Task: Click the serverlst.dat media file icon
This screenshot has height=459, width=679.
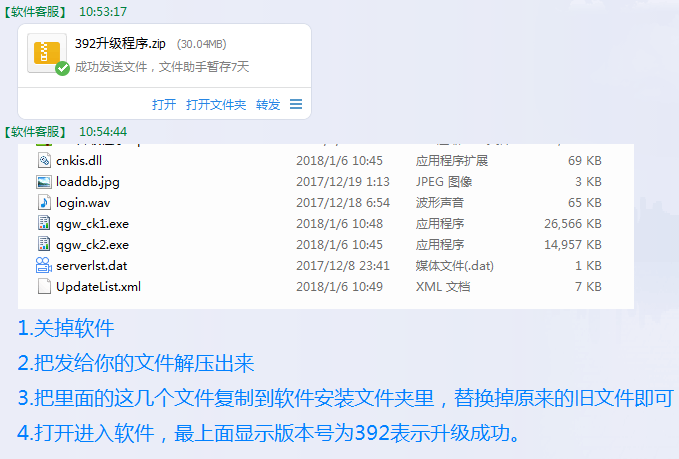Action: click(43, 265)
